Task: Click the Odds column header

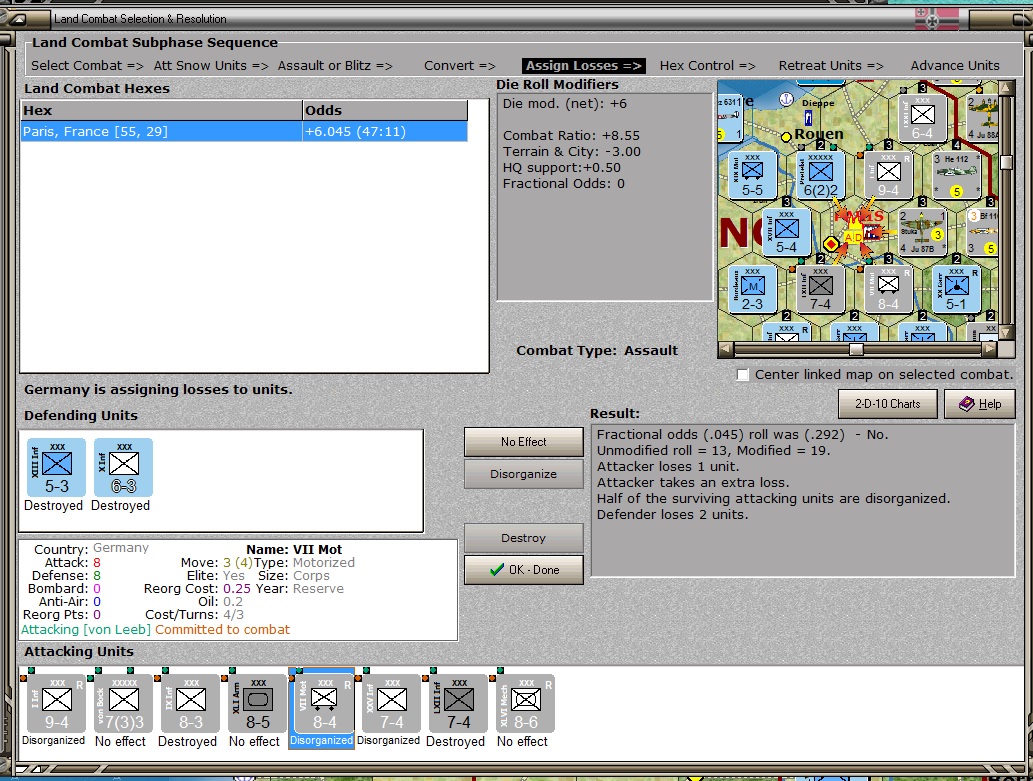Action: (x=385, y=111)
